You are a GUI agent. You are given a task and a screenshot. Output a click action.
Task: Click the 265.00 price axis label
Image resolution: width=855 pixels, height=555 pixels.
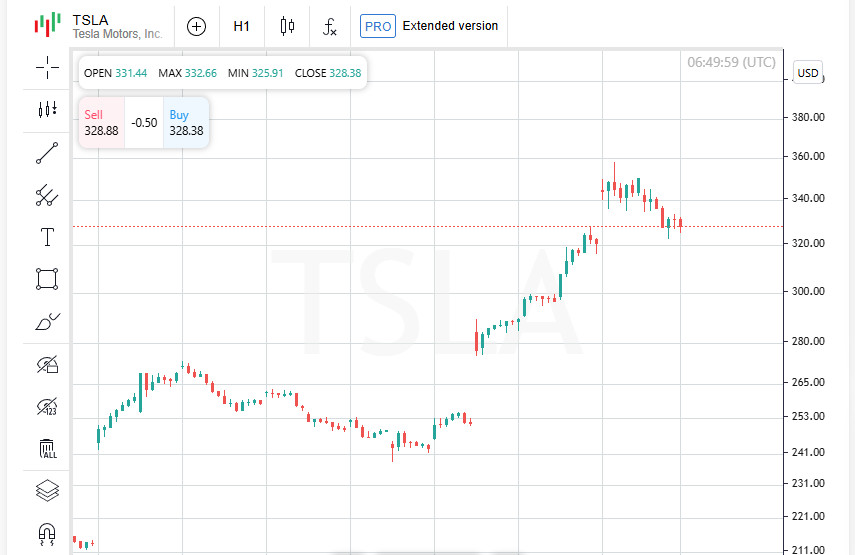click(x=808, y=382)
